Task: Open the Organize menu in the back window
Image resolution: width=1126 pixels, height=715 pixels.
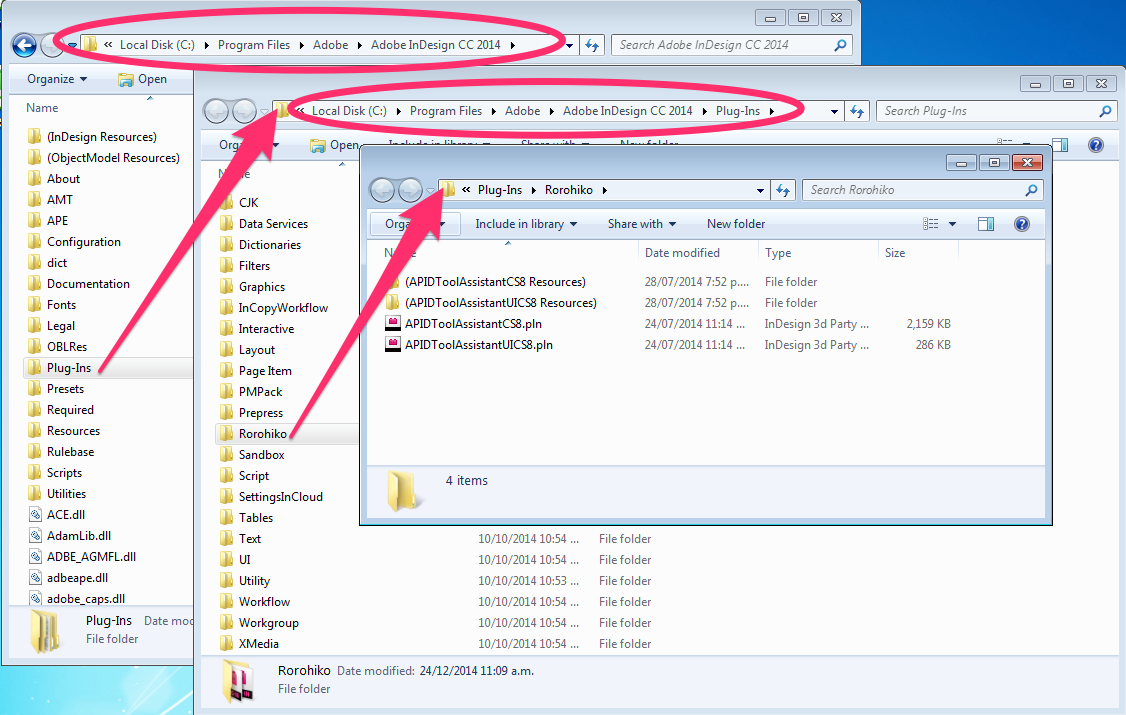Action: [x=57, y=79]
